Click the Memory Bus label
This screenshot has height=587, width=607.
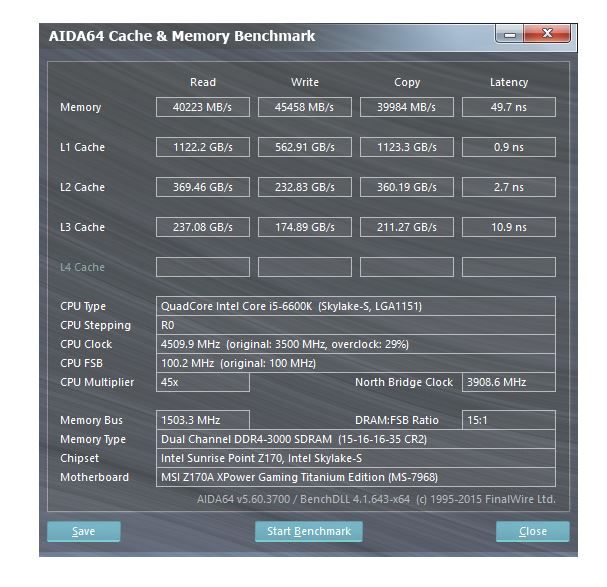pyautogui.click(x=91, y=420)
